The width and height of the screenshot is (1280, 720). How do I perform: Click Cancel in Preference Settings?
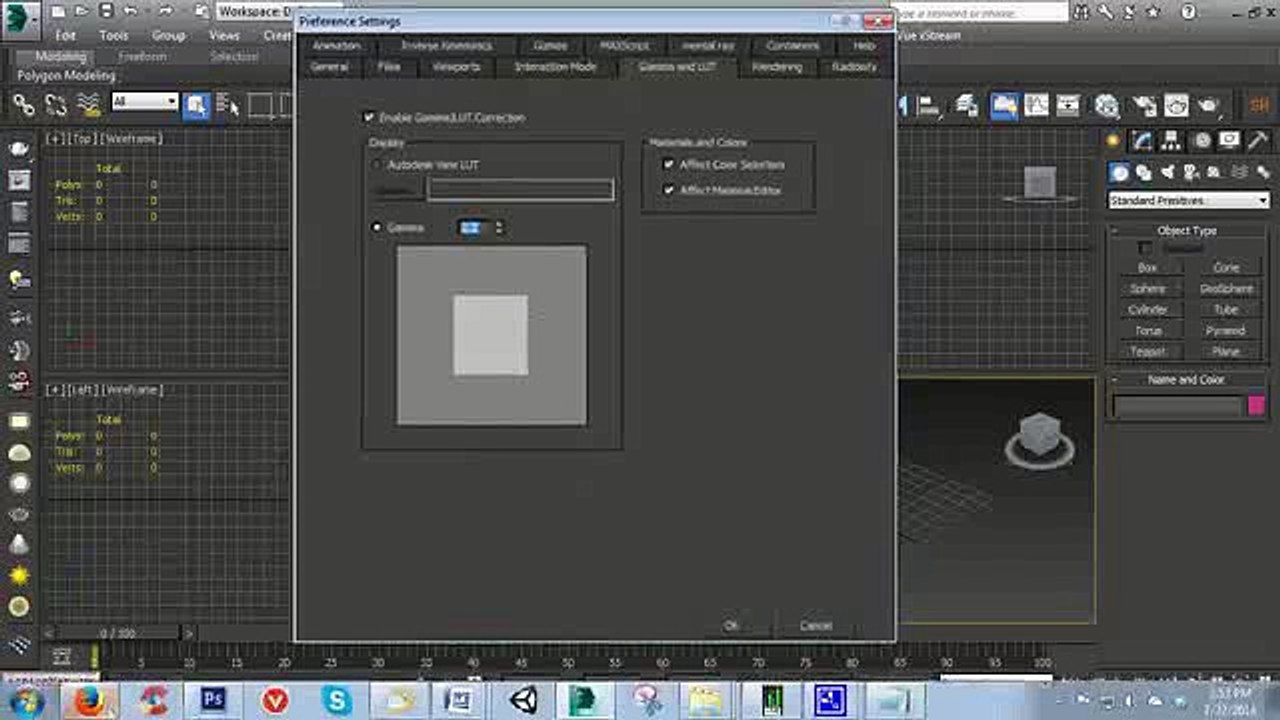click(x=816, y=625)
